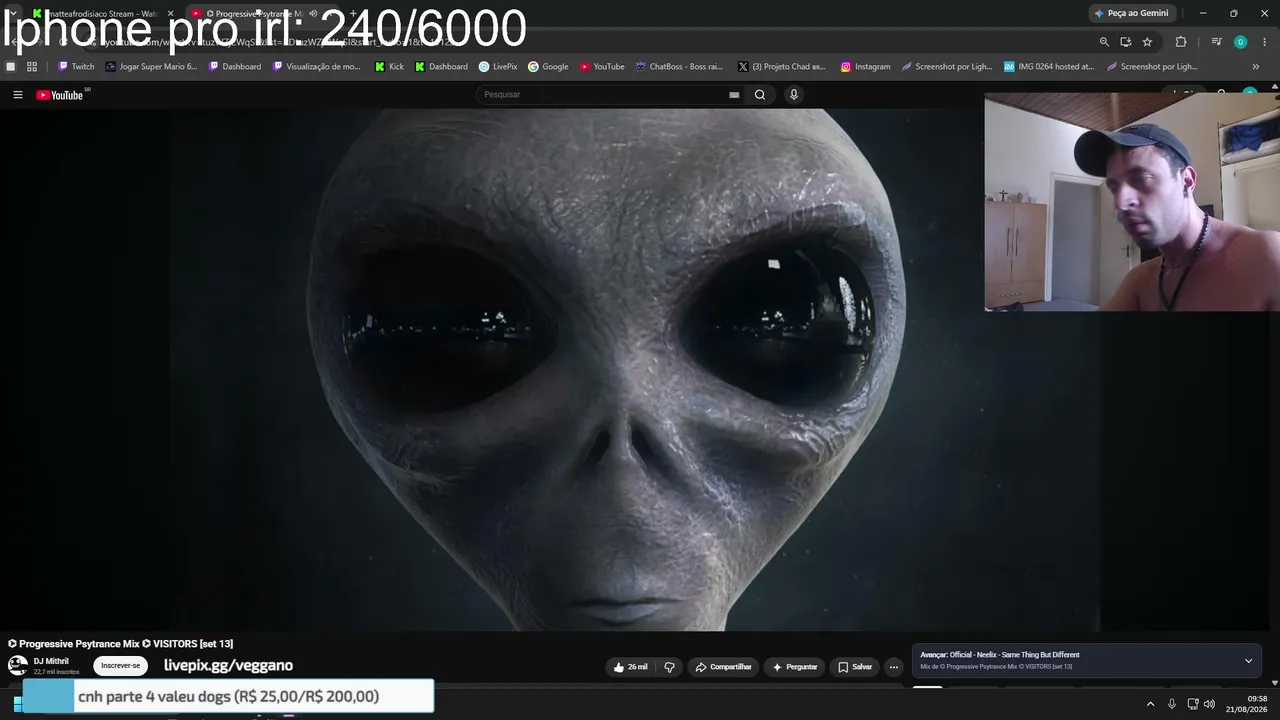Screen dimensions: 1280x720
Task: Open the YouTube bookmark in bookmarks bar
Action: click(602, 67)
